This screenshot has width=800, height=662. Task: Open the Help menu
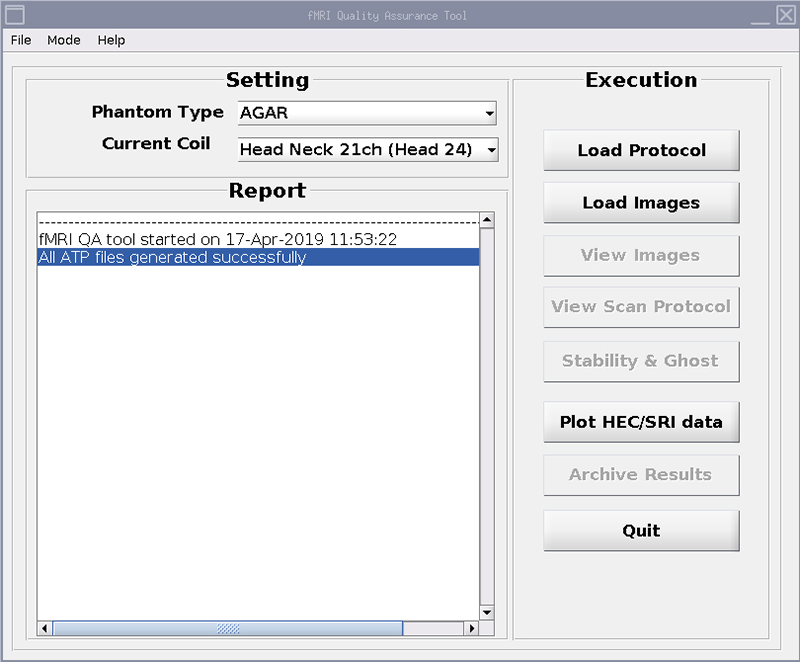tap(111, 40)
